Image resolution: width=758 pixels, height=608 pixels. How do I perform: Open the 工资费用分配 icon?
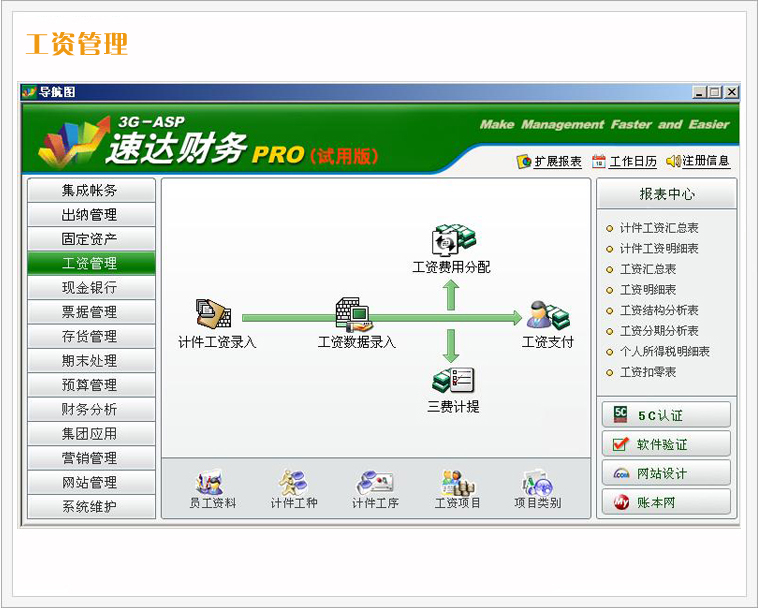click(x=453, y=240)
